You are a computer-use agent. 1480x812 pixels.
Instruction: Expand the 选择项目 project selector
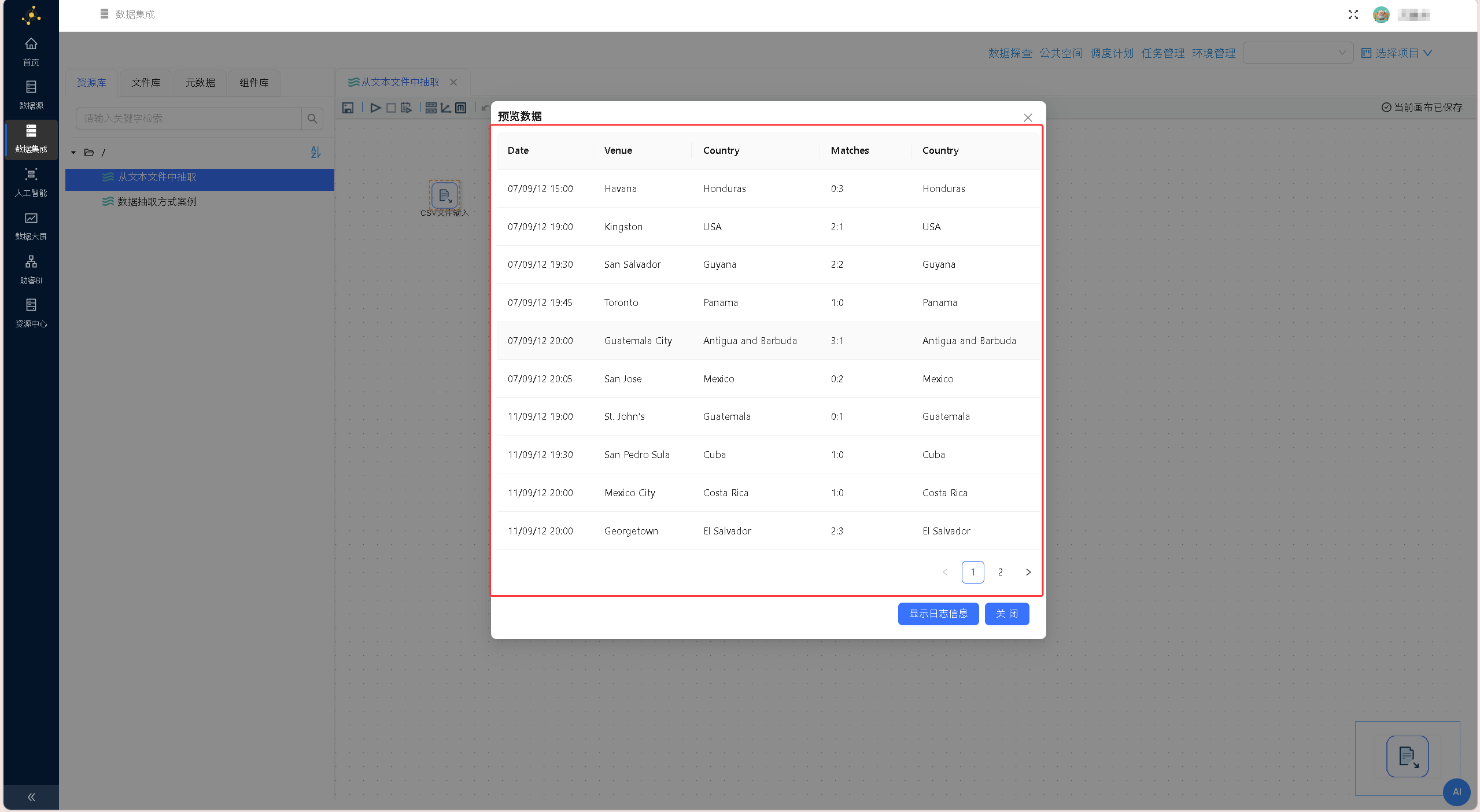(1396, 53)
